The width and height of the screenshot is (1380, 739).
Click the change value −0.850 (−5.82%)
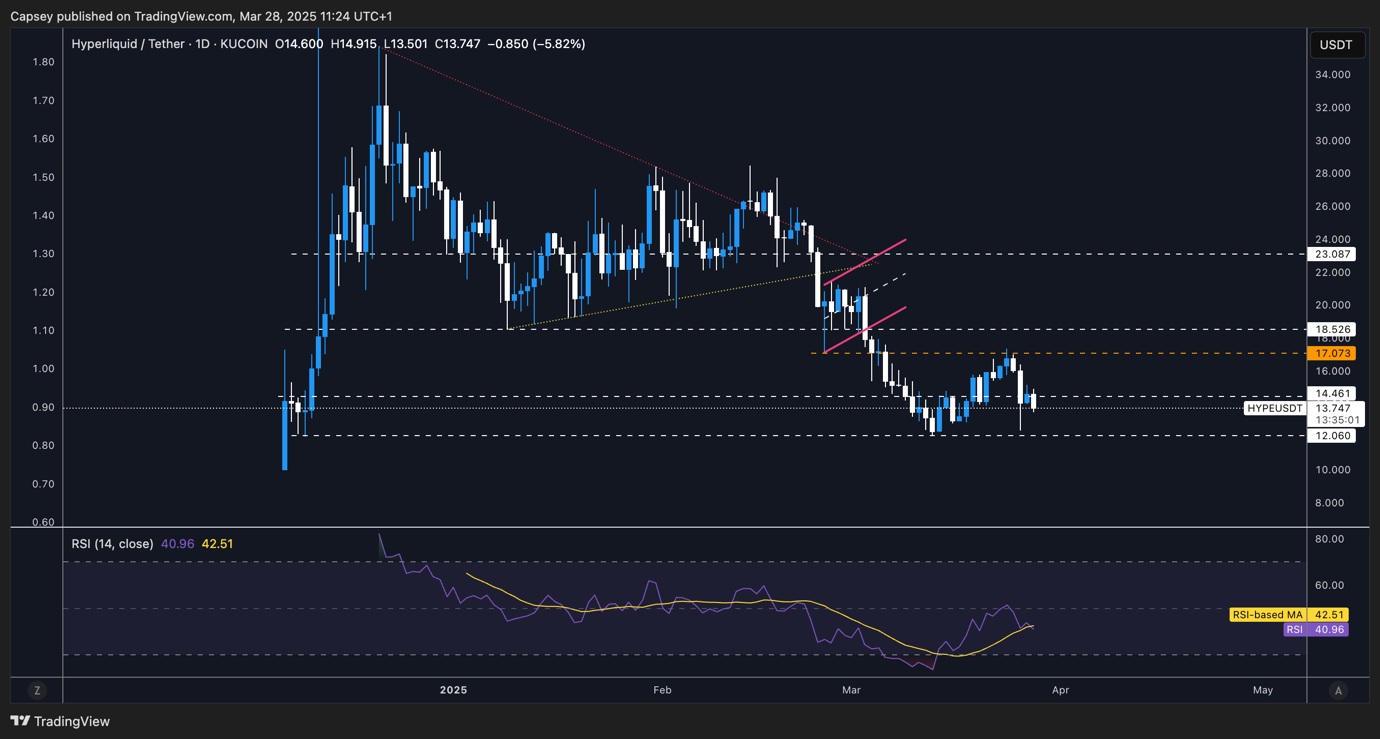(536, 44)
